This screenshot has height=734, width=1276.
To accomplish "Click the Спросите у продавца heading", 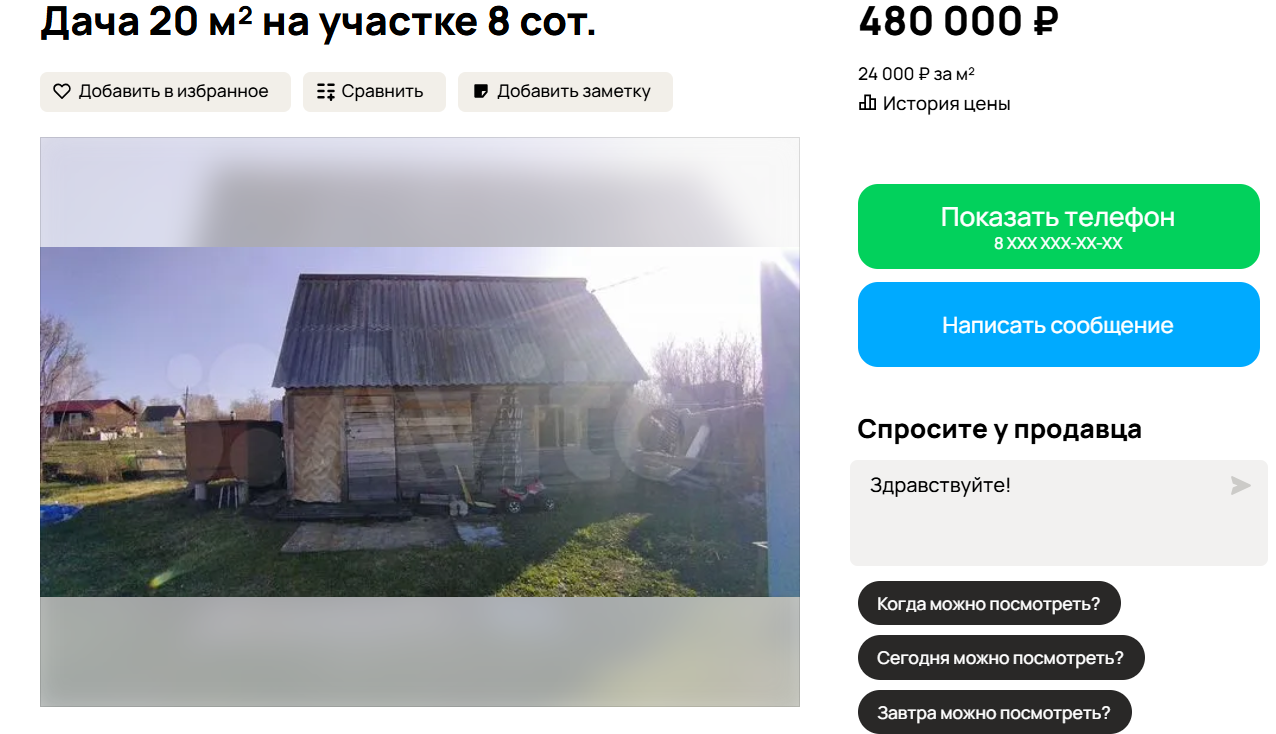I will click(x=999, y=429).
